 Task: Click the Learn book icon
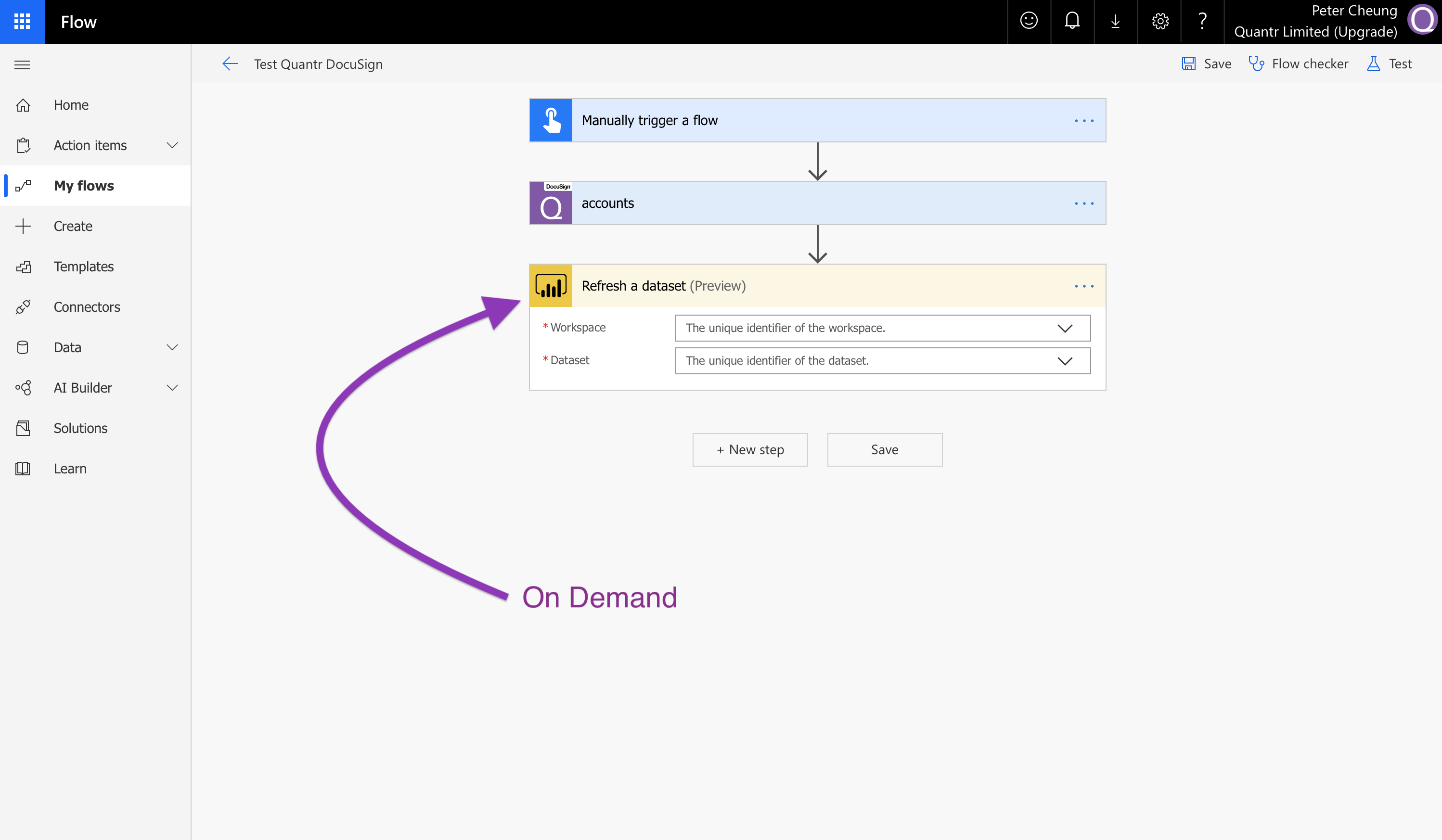23,468
